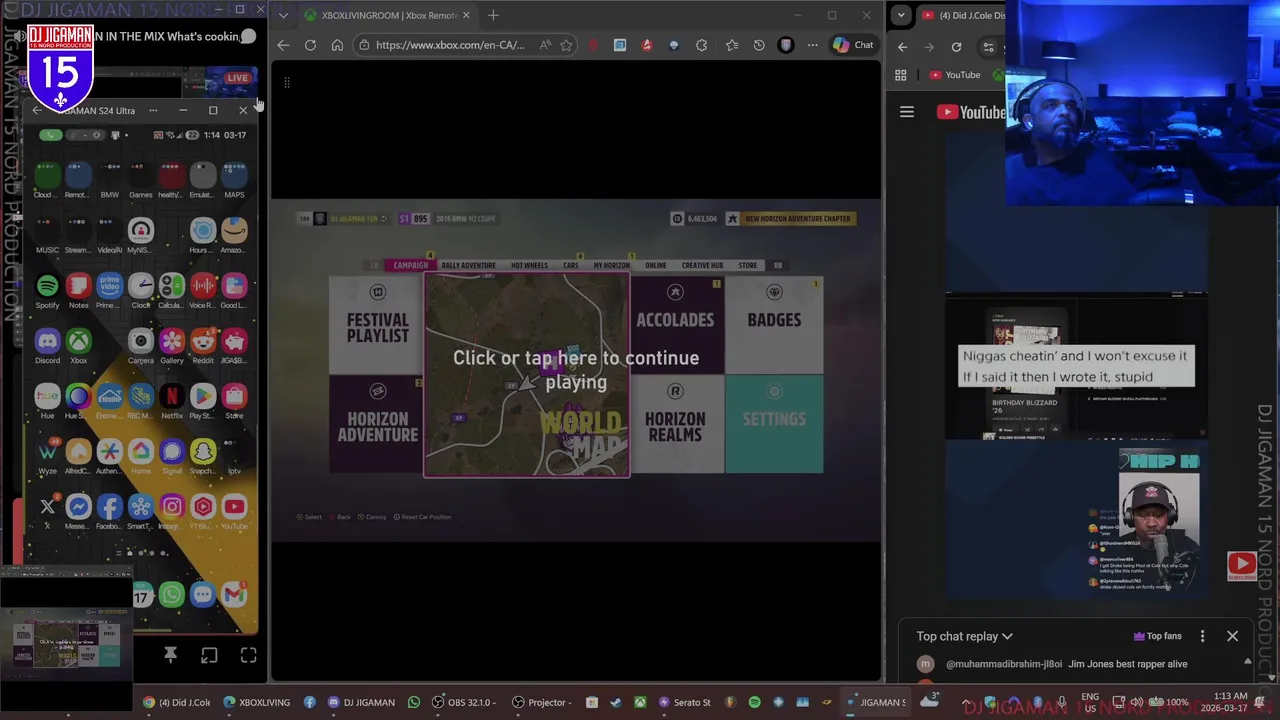The width and height of the screenshot is (1280, 720).
Task: Add the Xbox page to favorites
Action: coord(566,45)
